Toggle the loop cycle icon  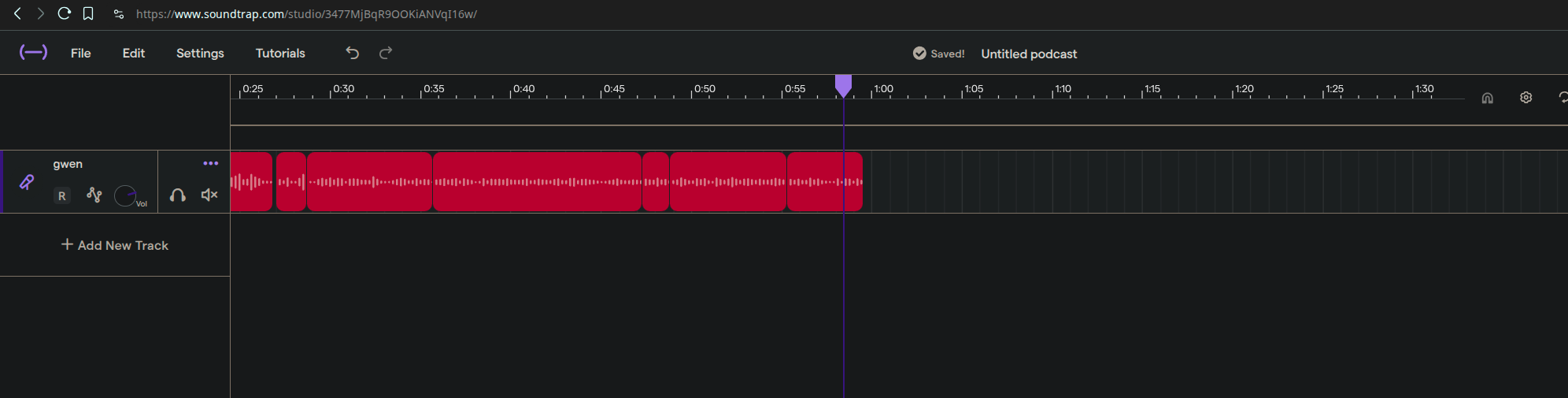pyautogui.click(x=1562, y=98)
